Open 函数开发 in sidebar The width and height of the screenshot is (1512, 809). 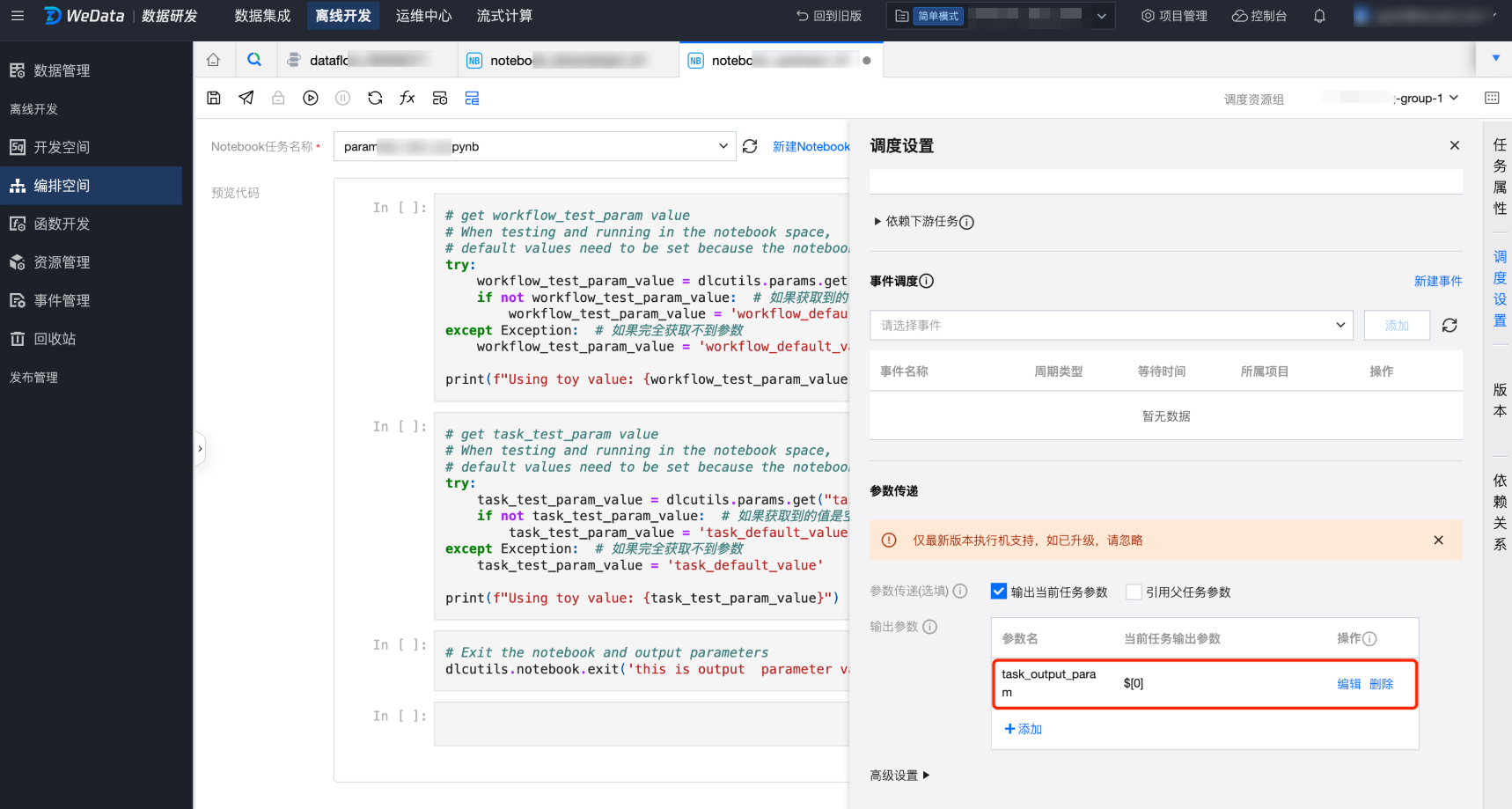[x=62, y=224]
